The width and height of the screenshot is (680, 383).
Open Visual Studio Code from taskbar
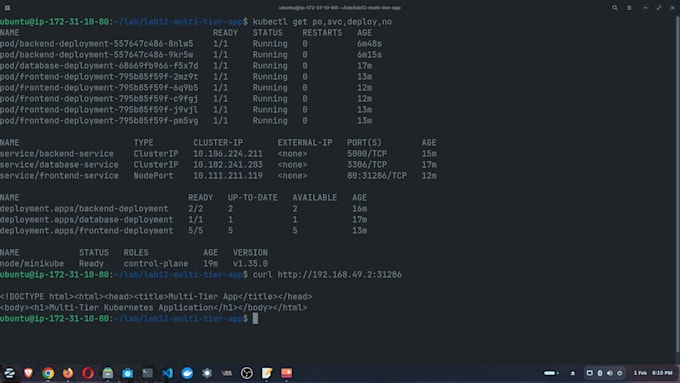coord(167,373)
